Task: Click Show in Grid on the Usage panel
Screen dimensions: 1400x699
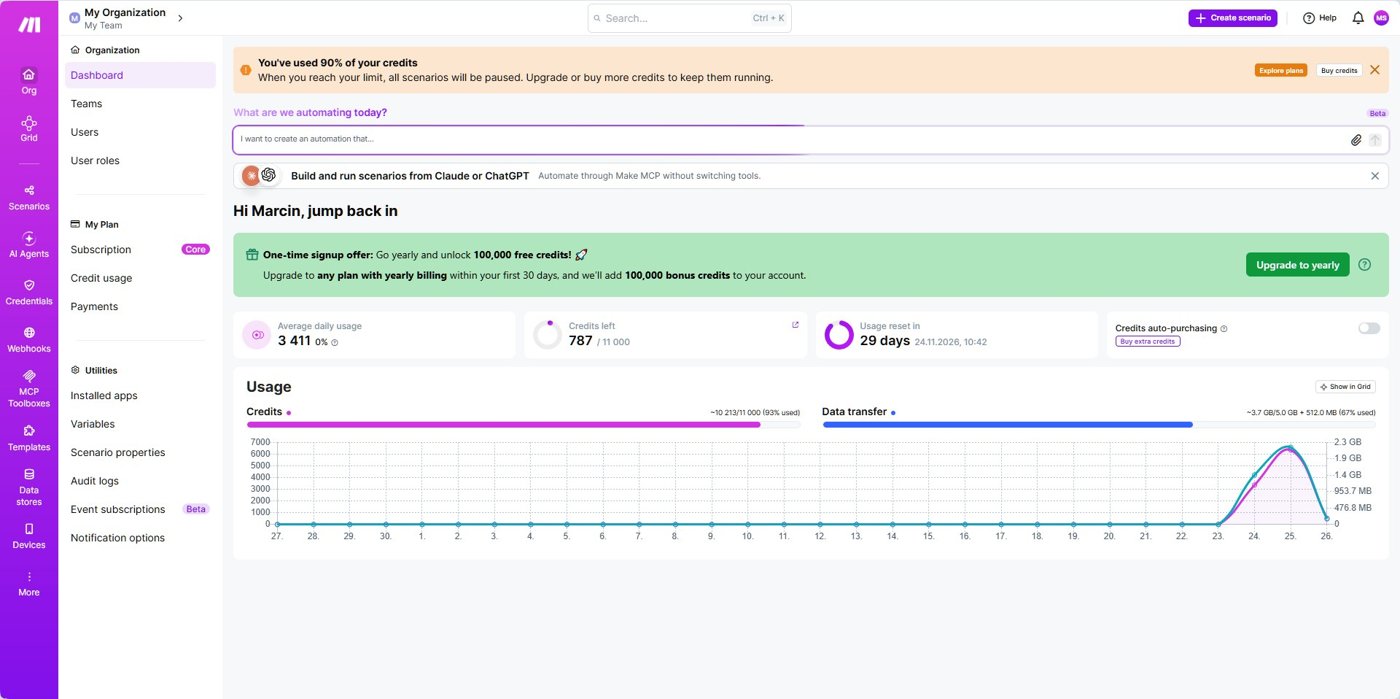Action: point(1345,387)
